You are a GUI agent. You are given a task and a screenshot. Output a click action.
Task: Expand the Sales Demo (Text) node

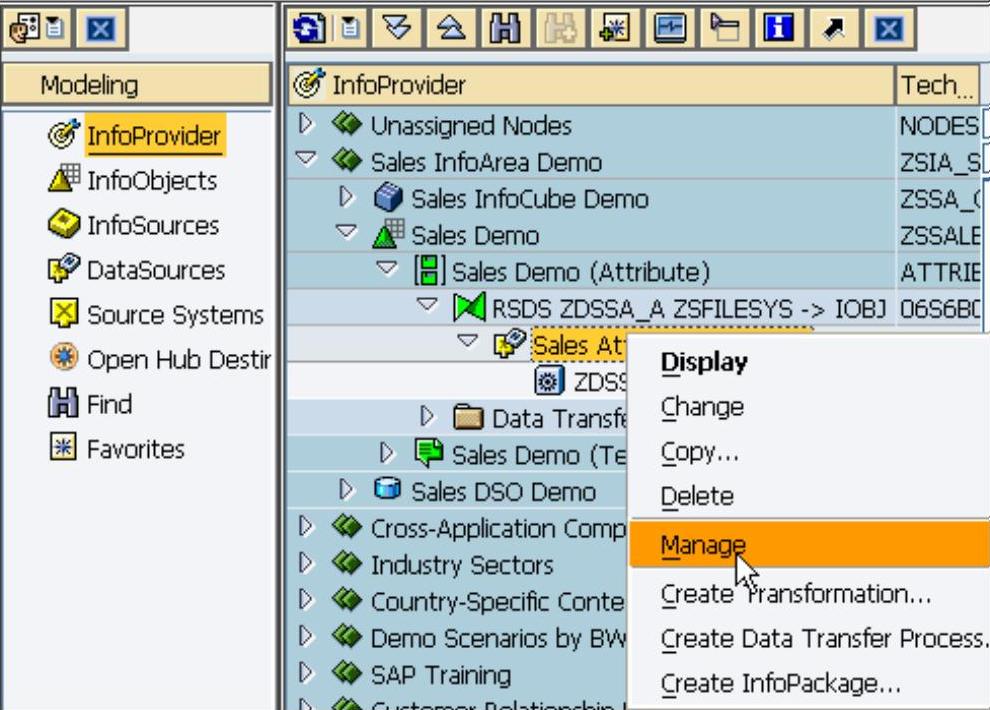pos(386,453)
